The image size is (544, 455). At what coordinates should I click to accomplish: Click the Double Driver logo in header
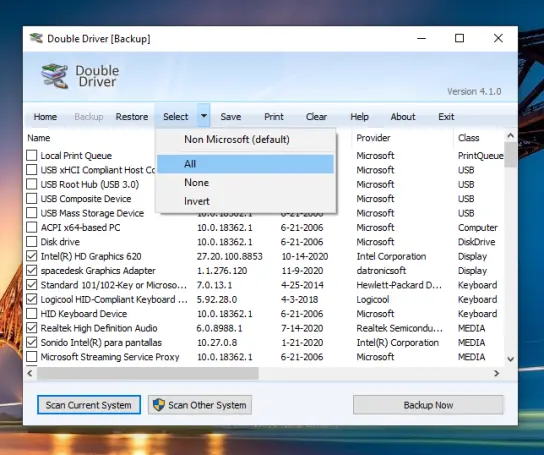[54, 76]
